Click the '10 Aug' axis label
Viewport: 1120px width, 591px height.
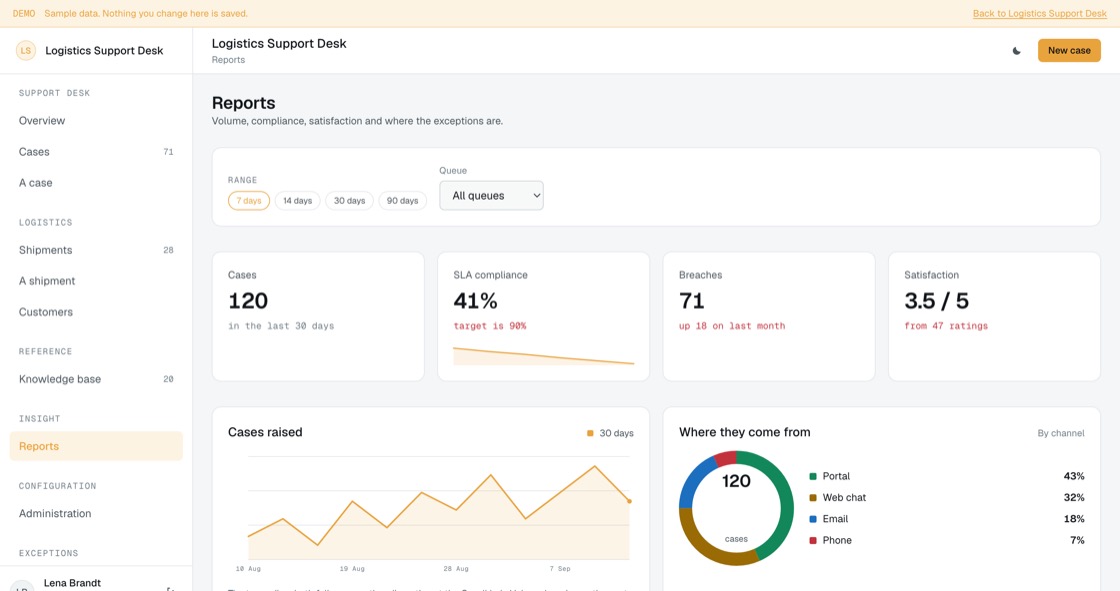coord(248,569)
